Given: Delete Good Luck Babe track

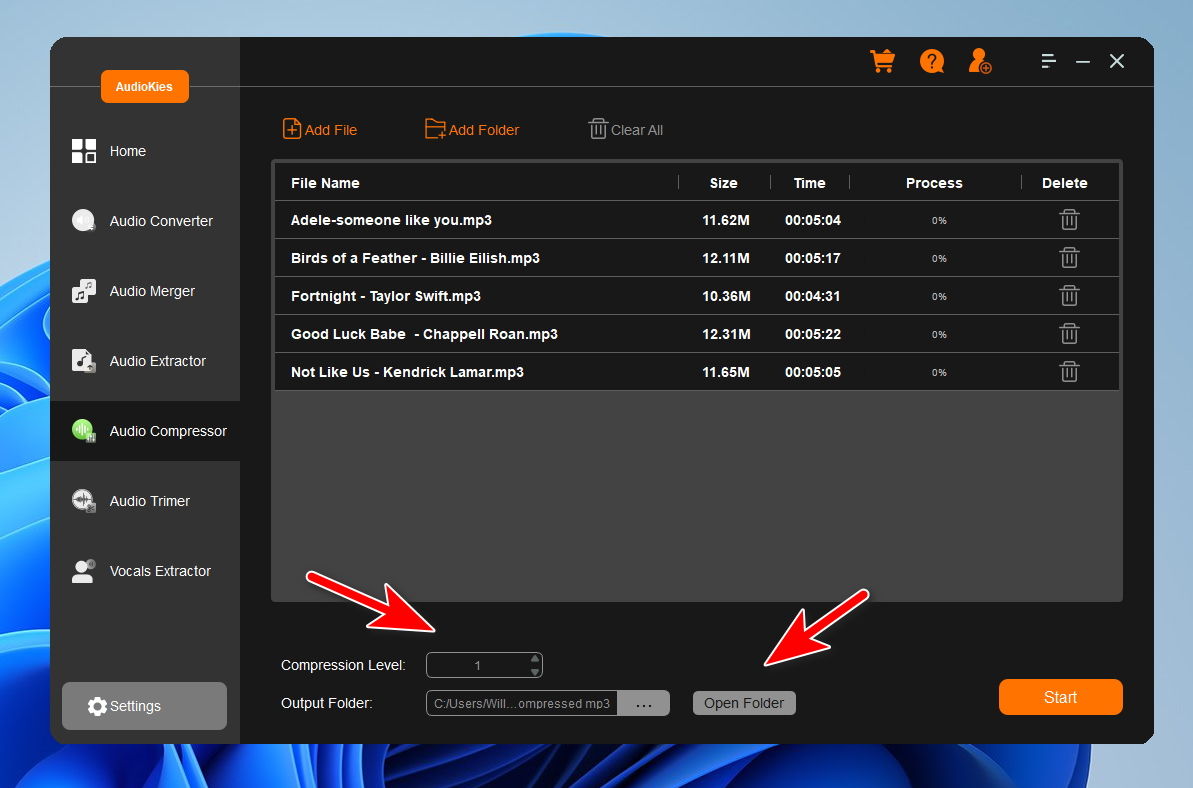Looking at the screenshot, I should (1069, 334).
